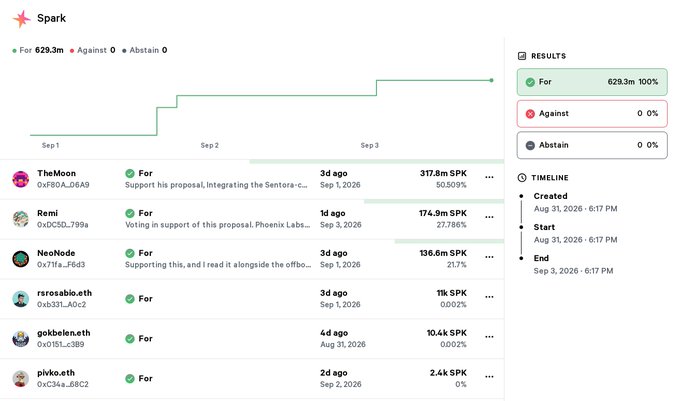The image size is (680, 401).
Task: Click the Timeline clock icon
Action: (522, 178)
